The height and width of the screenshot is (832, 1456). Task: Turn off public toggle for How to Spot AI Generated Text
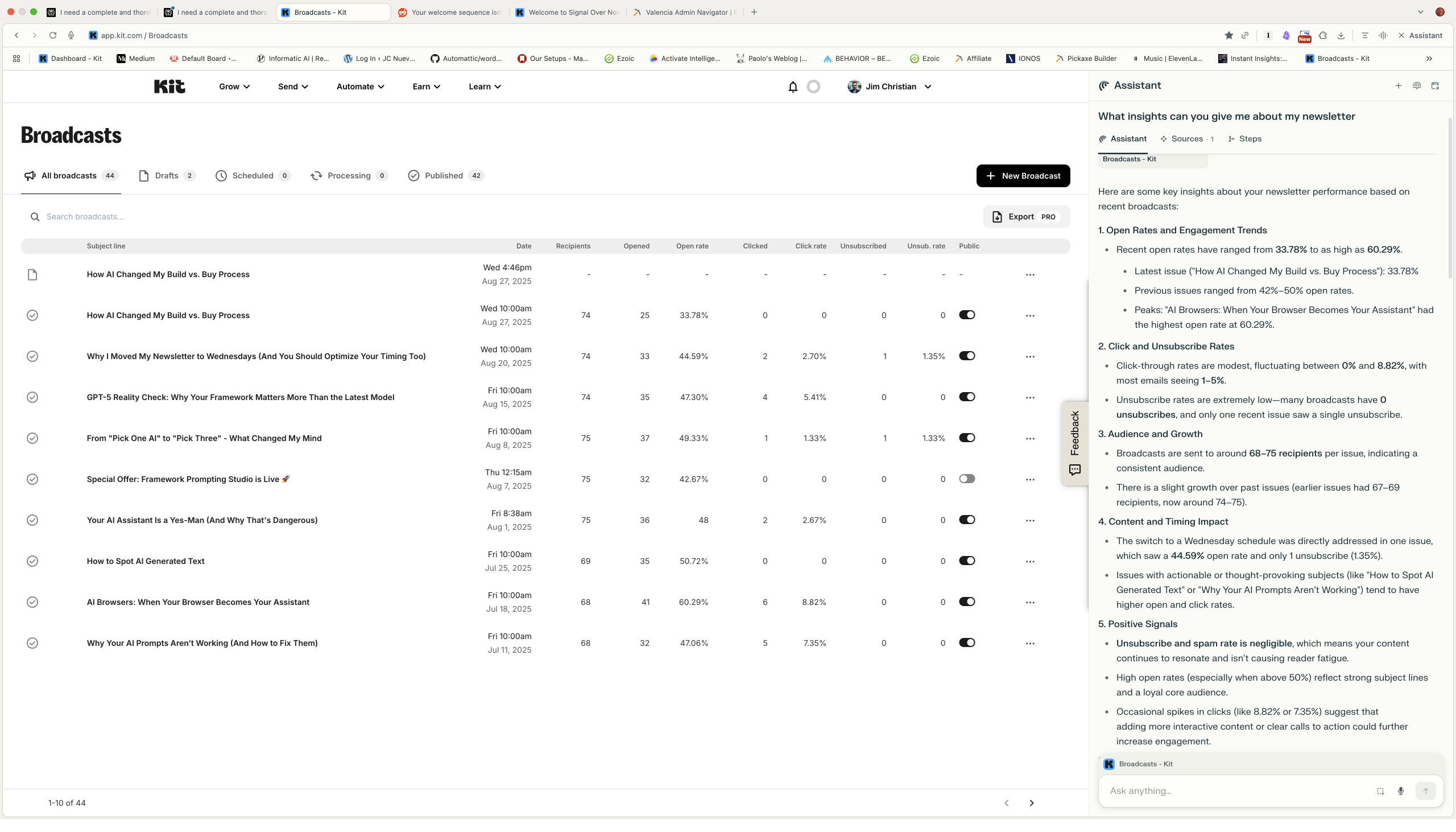click(x=967, y=561)
